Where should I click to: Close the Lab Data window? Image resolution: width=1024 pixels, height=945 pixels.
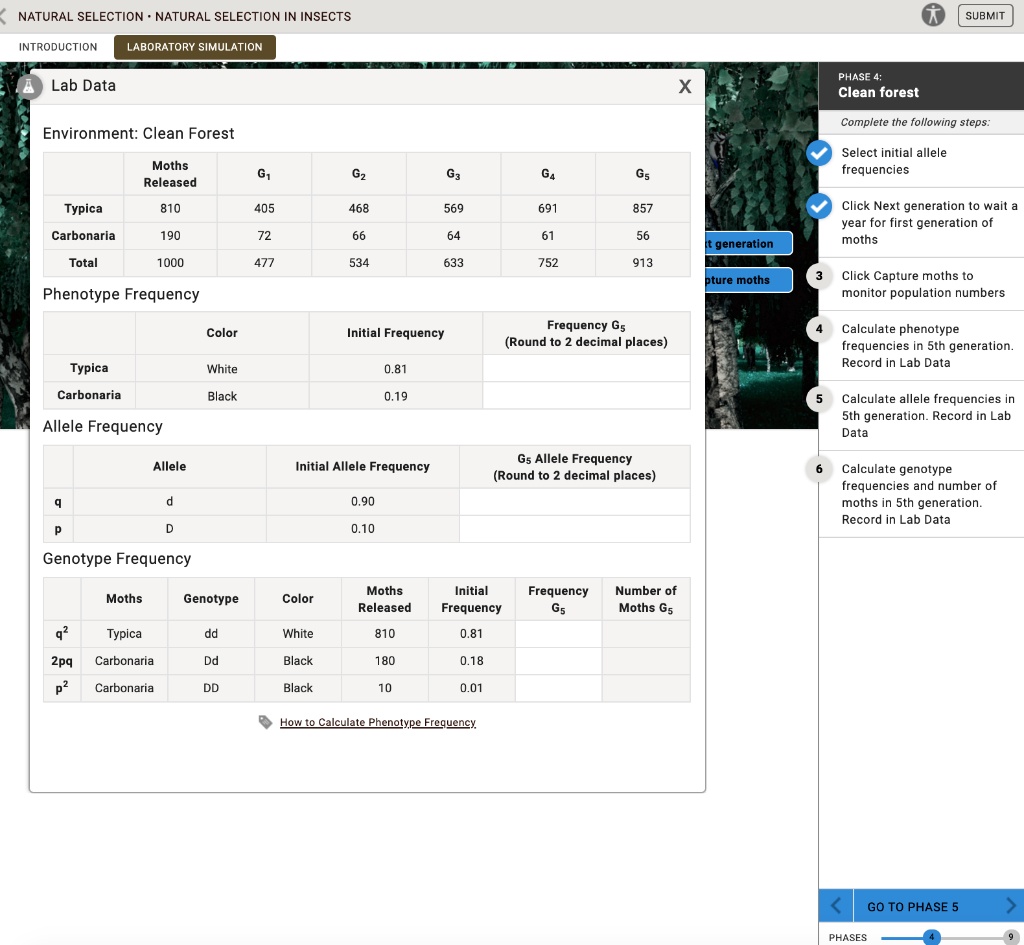pos(685,86)
